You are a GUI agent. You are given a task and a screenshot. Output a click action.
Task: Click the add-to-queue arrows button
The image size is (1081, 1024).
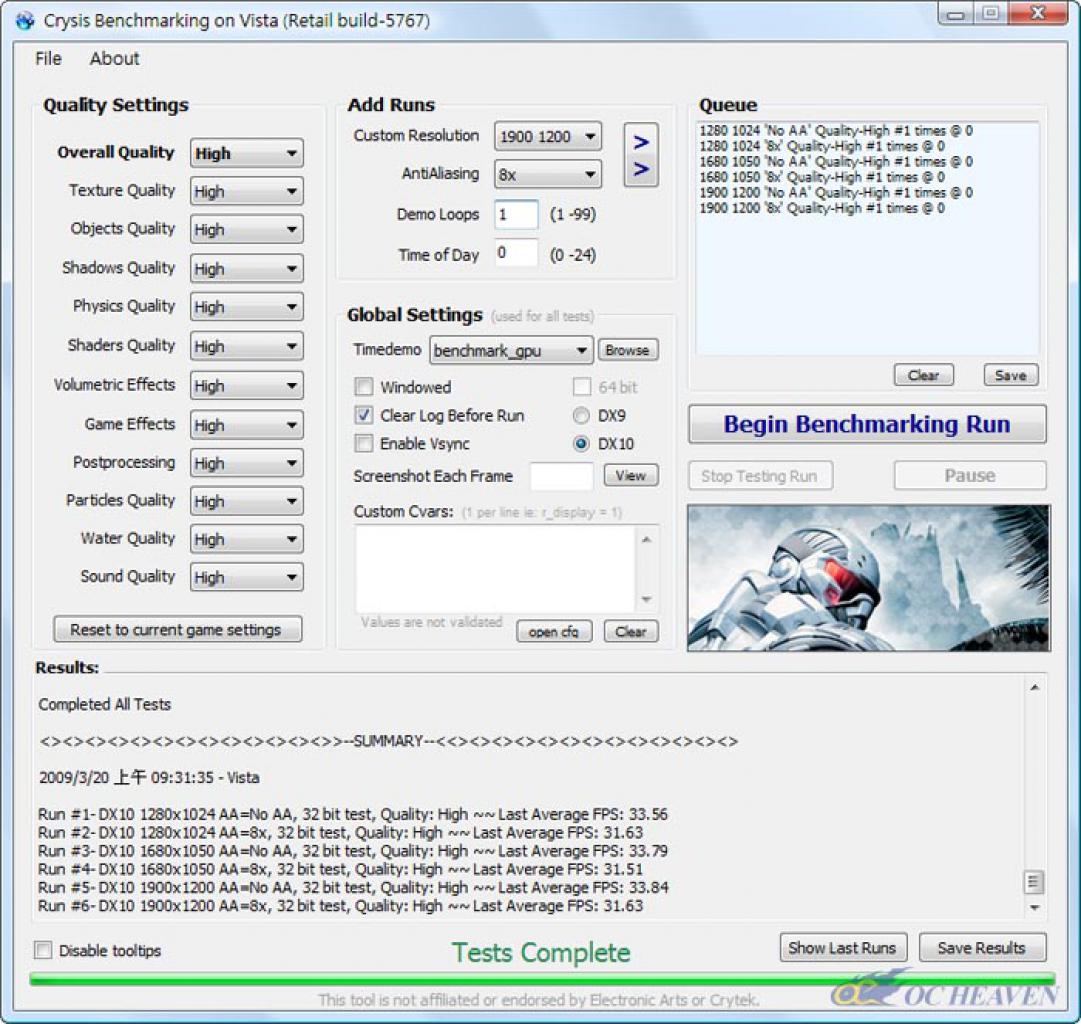tap(640, 155)
